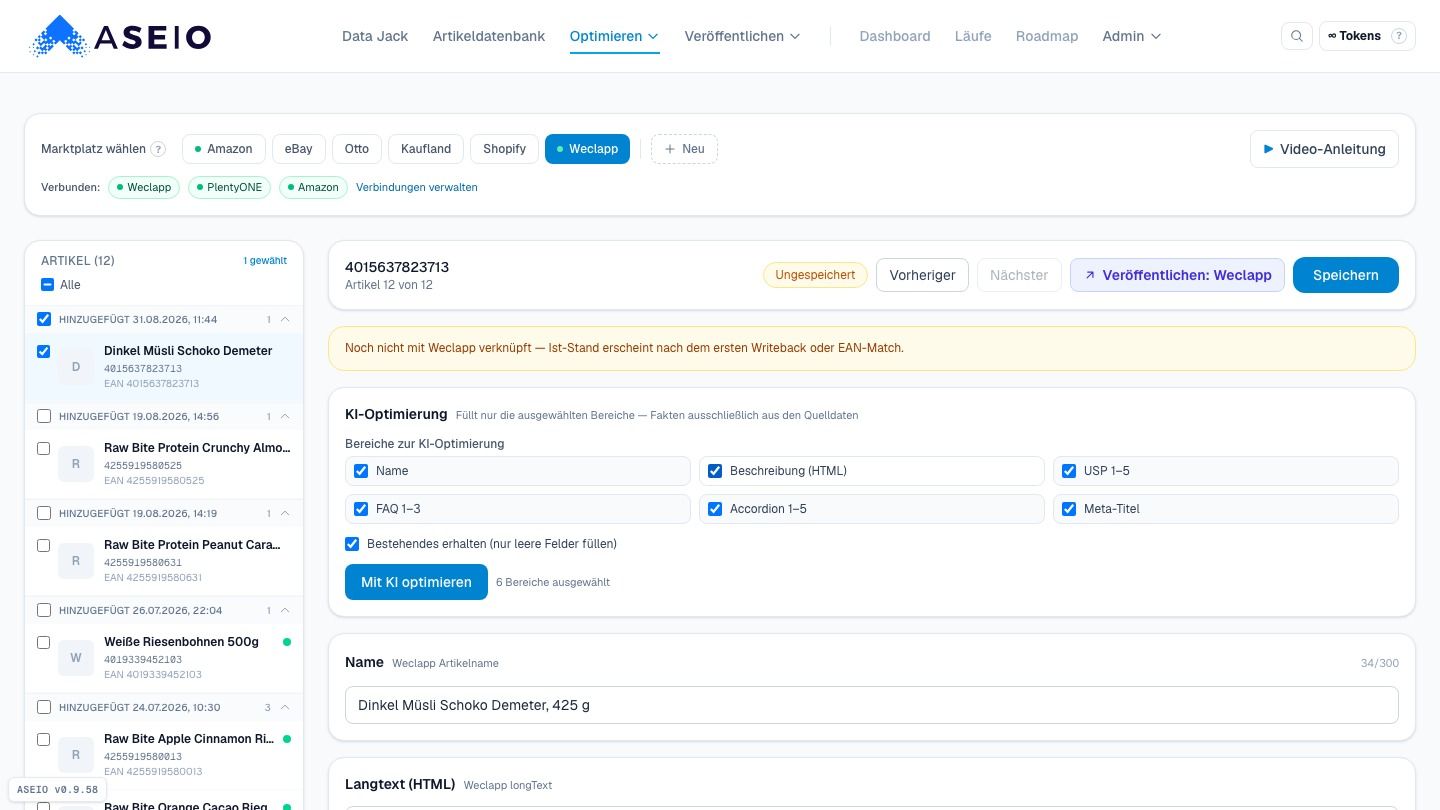This screenshot has width=1440, height=810.
Task: Check group Hinzugefügt 19.08.2026, 14:56
Action: pyautogui.click(x=44, y=416)
